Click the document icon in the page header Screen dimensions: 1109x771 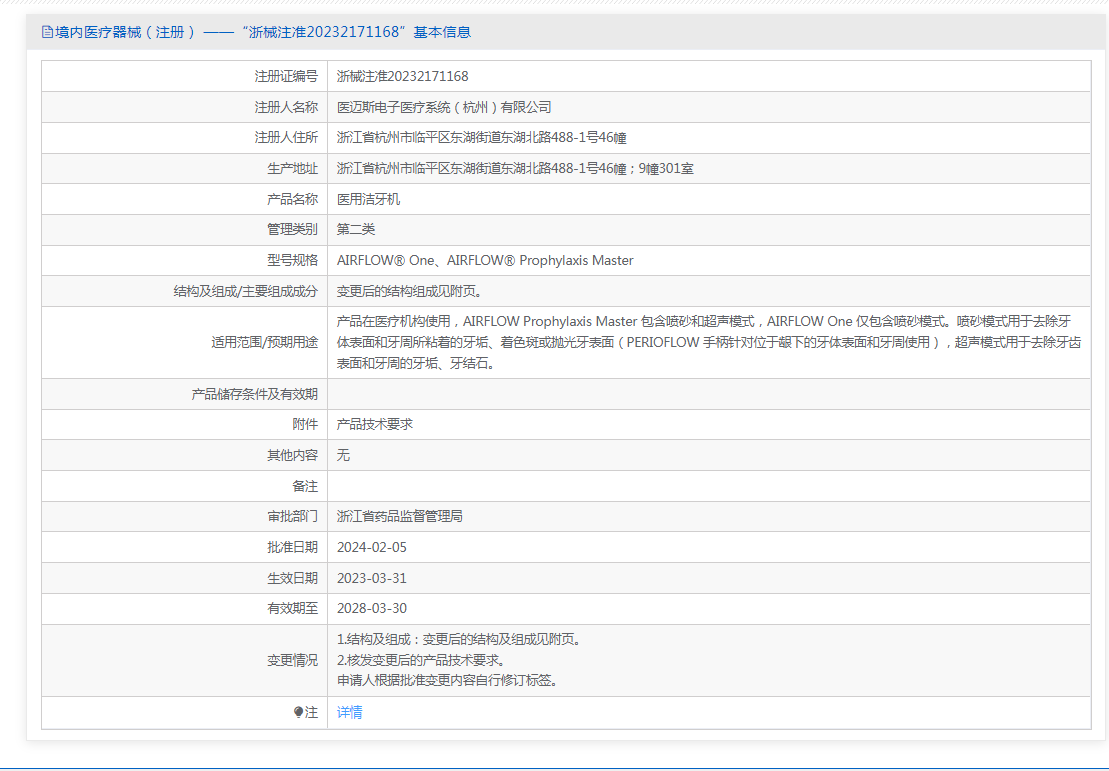pyautogui.click(x=46, y=32)
